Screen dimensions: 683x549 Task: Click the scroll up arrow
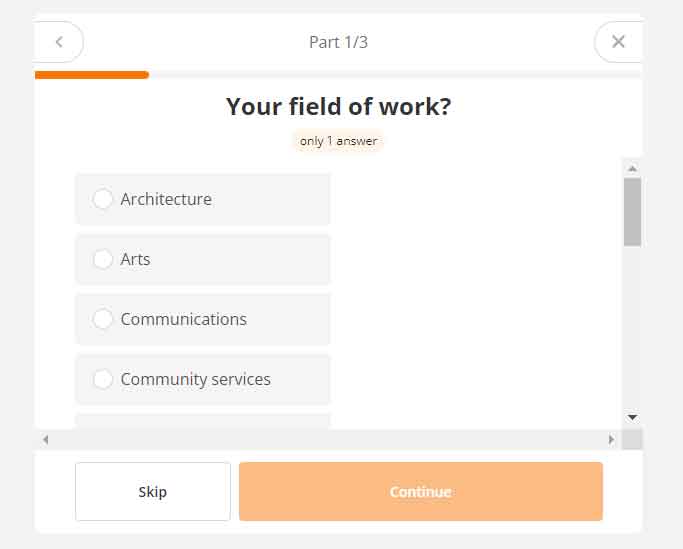632,168
